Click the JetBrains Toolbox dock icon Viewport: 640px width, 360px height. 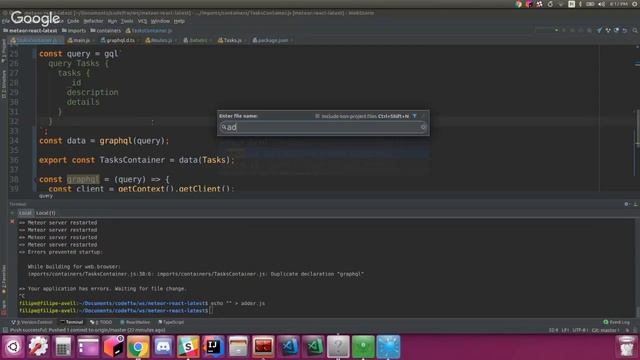coord(113,347)
